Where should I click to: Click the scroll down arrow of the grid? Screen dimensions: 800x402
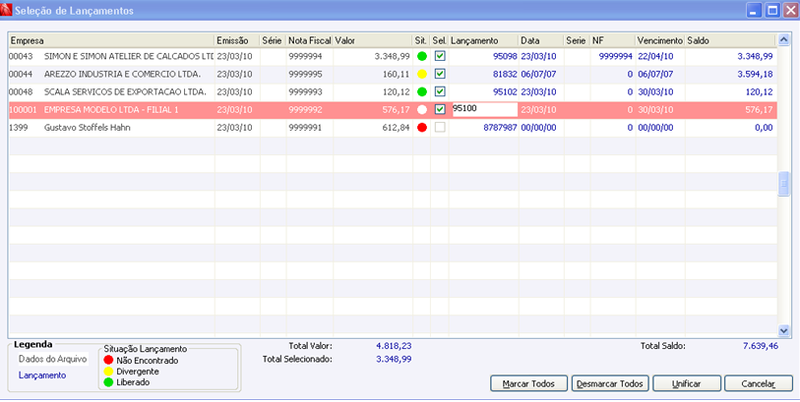[783, 330]
